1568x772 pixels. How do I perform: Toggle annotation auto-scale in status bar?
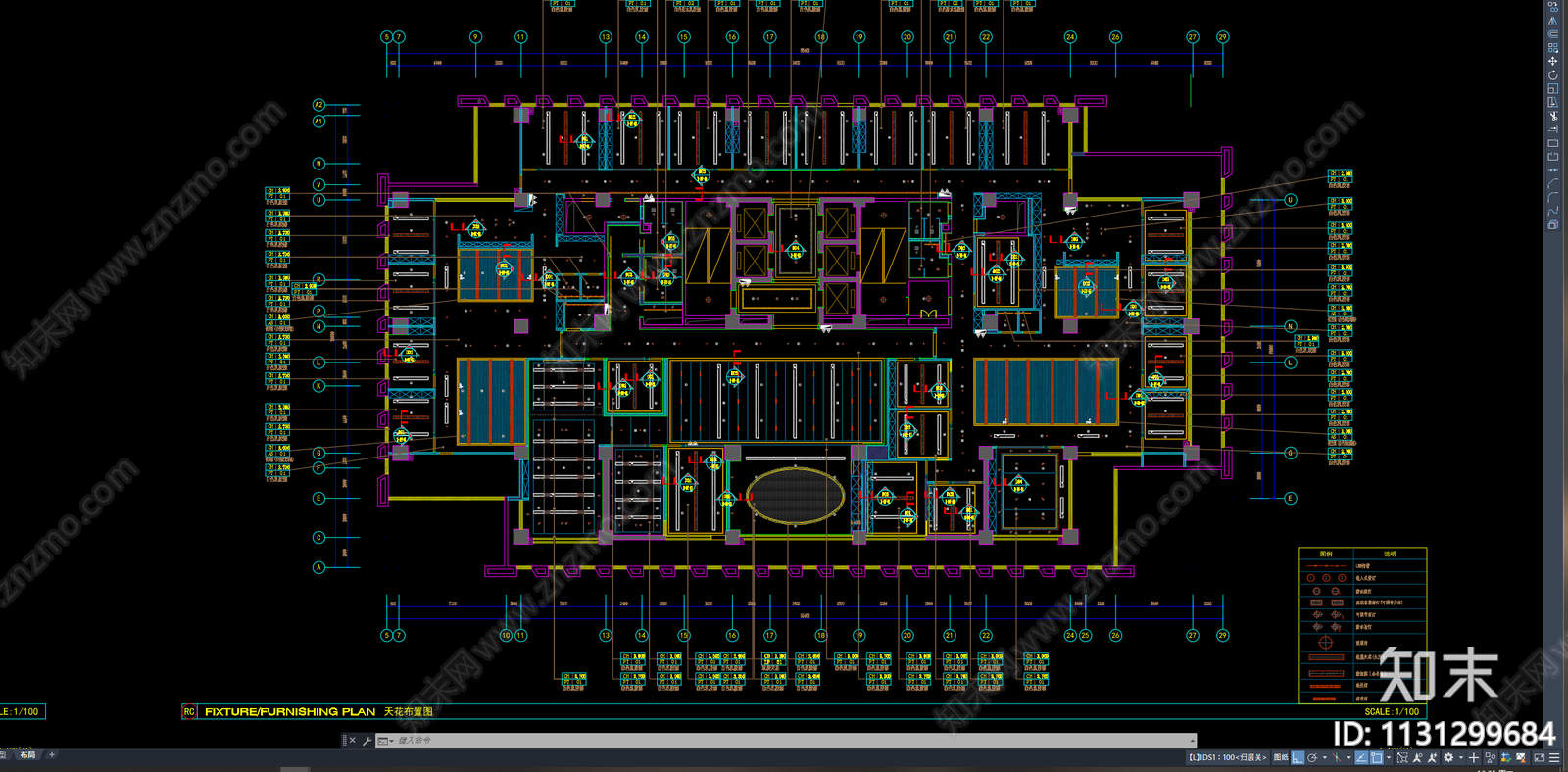pos(1432,757)
